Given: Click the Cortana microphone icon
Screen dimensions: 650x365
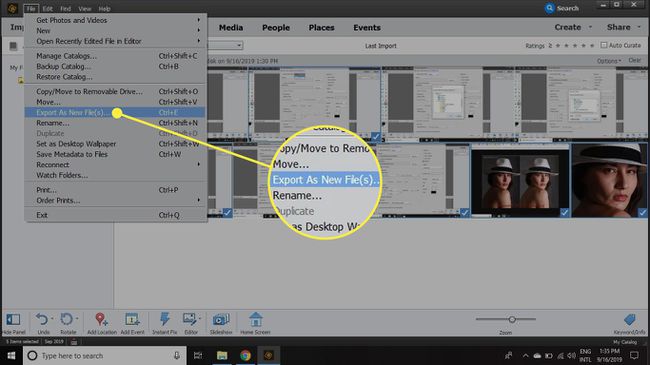Looking at the screenshot, I should coord(177,356).
